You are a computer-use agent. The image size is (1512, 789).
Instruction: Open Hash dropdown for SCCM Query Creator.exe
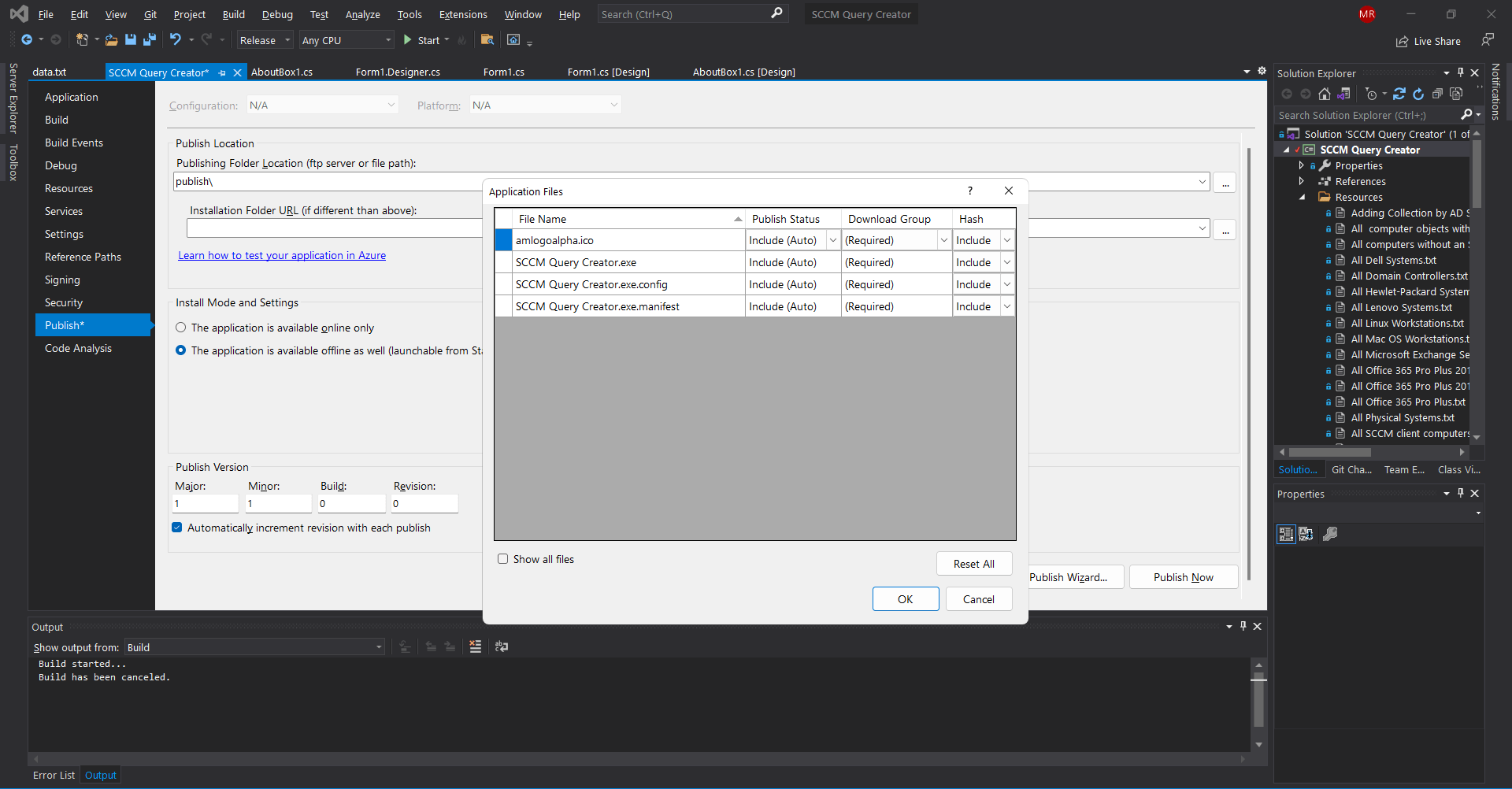(1006, 262)
